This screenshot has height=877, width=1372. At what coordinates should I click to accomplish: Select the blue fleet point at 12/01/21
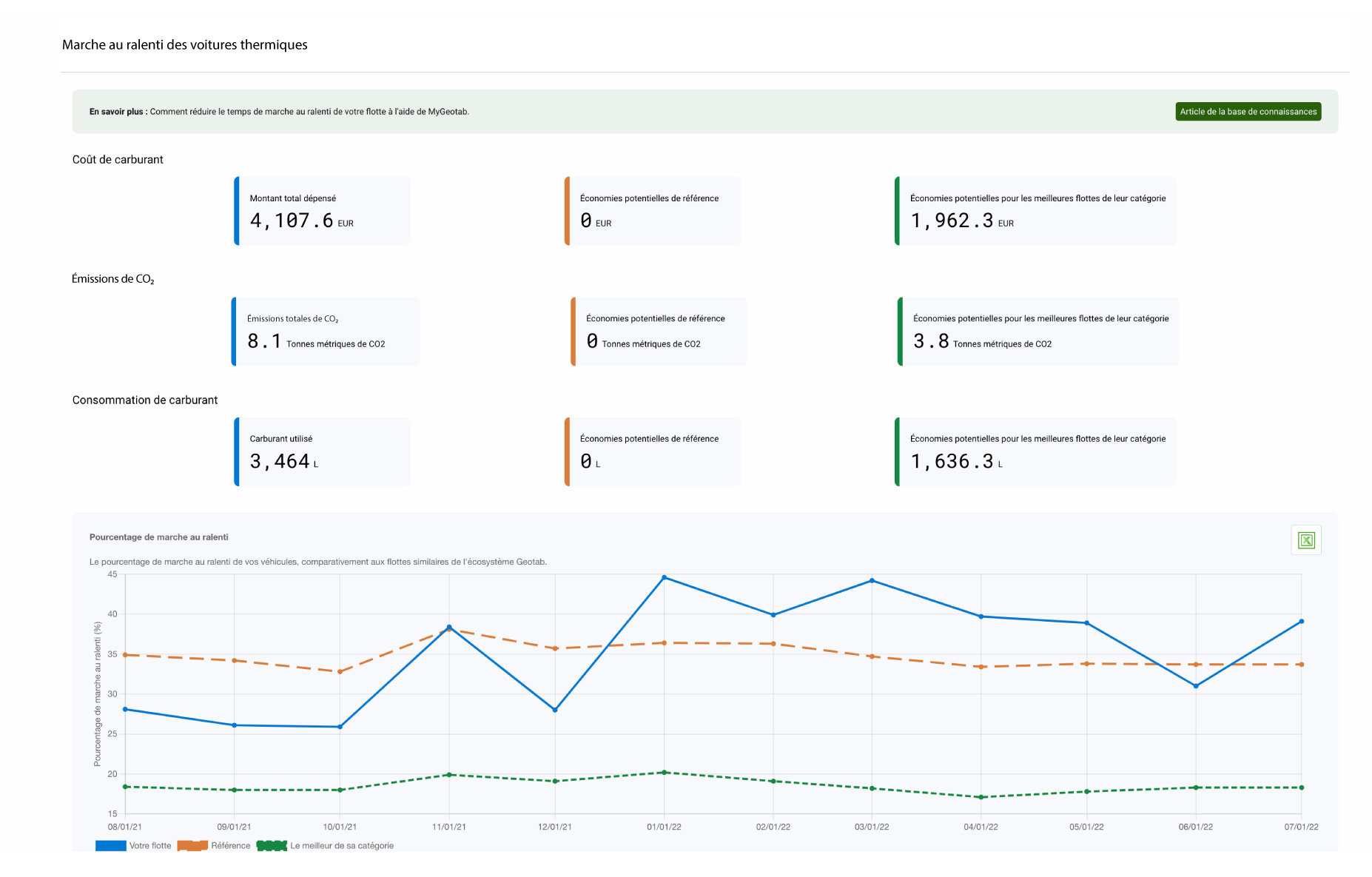click(x=555, y=710)
